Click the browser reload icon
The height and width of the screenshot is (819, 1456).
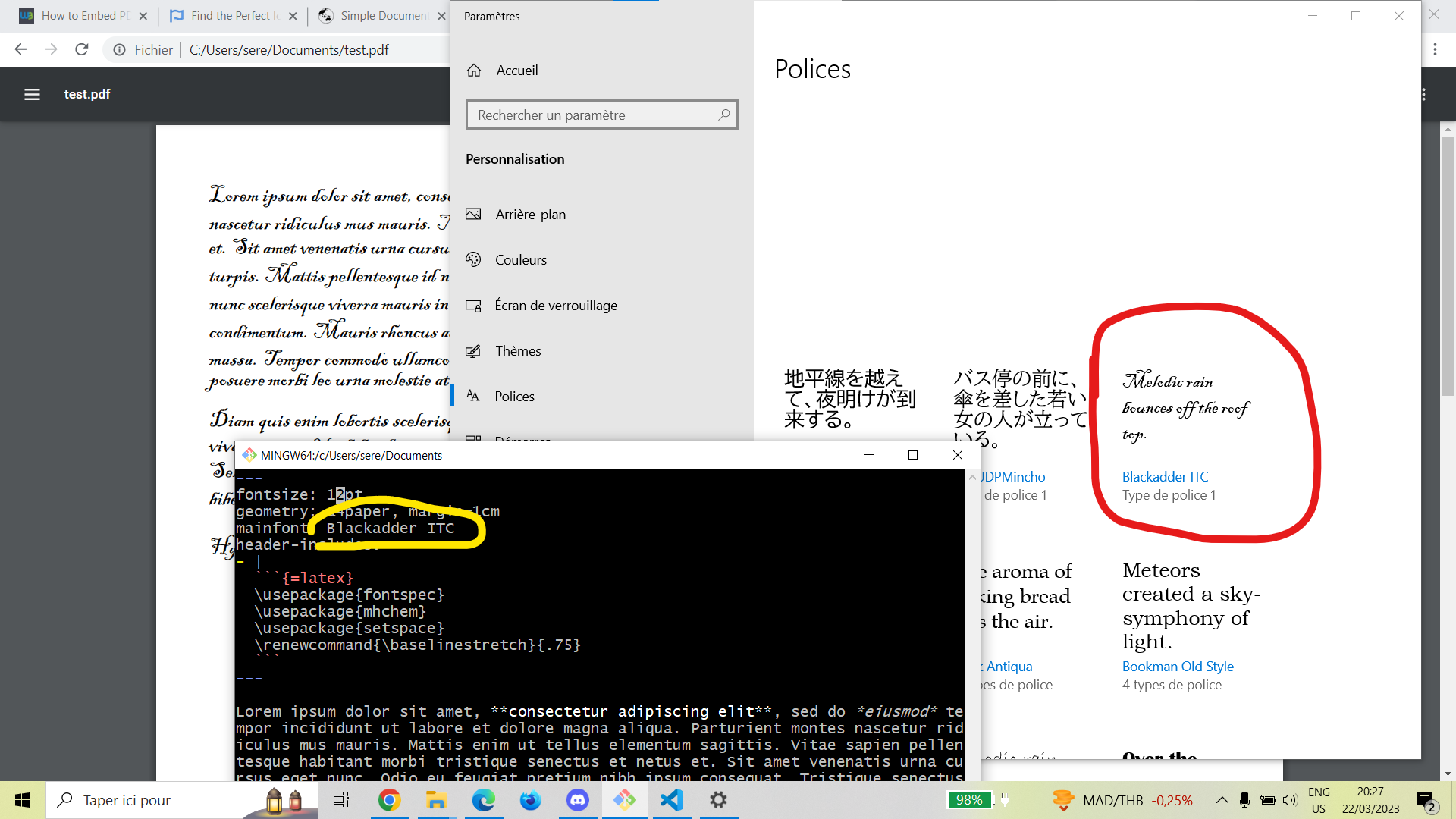(x=82, y=49)
